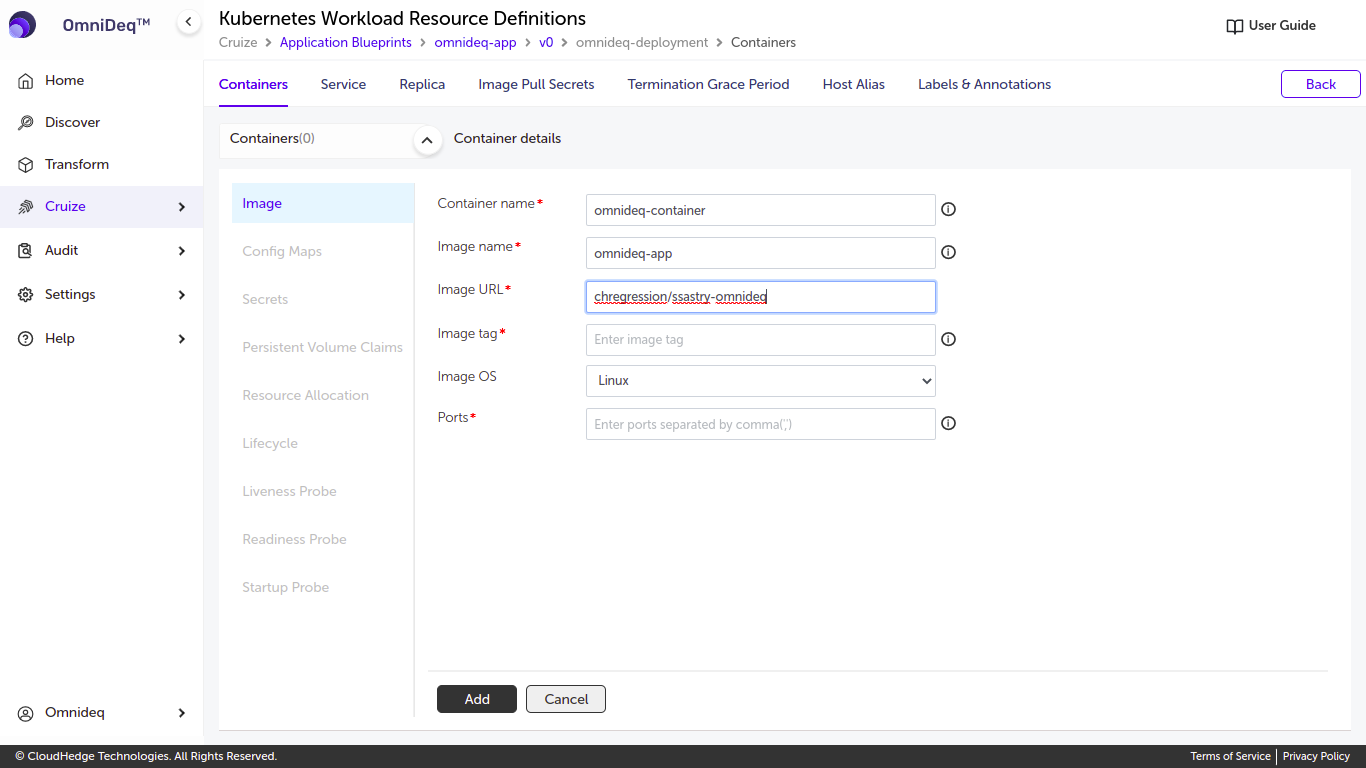Click the Discover magnifier icon
1366x768 pixels.
pyautogui.click(x=26, y=123)
